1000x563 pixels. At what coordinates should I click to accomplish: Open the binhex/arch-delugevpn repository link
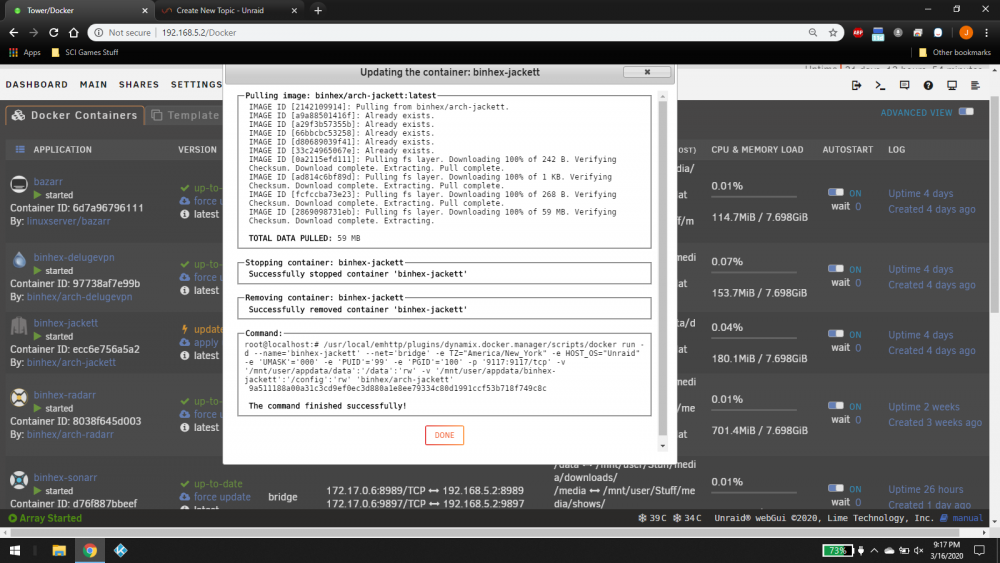coord(80,296)
